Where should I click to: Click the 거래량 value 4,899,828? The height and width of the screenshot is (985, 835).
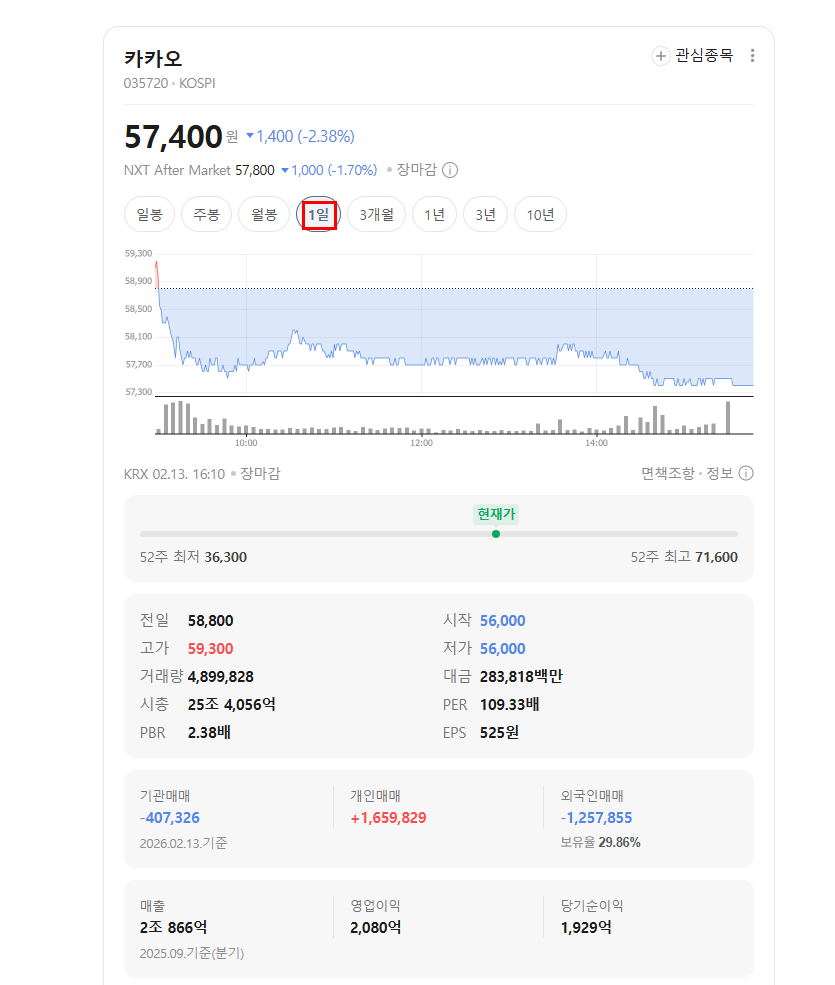[221, 677]
